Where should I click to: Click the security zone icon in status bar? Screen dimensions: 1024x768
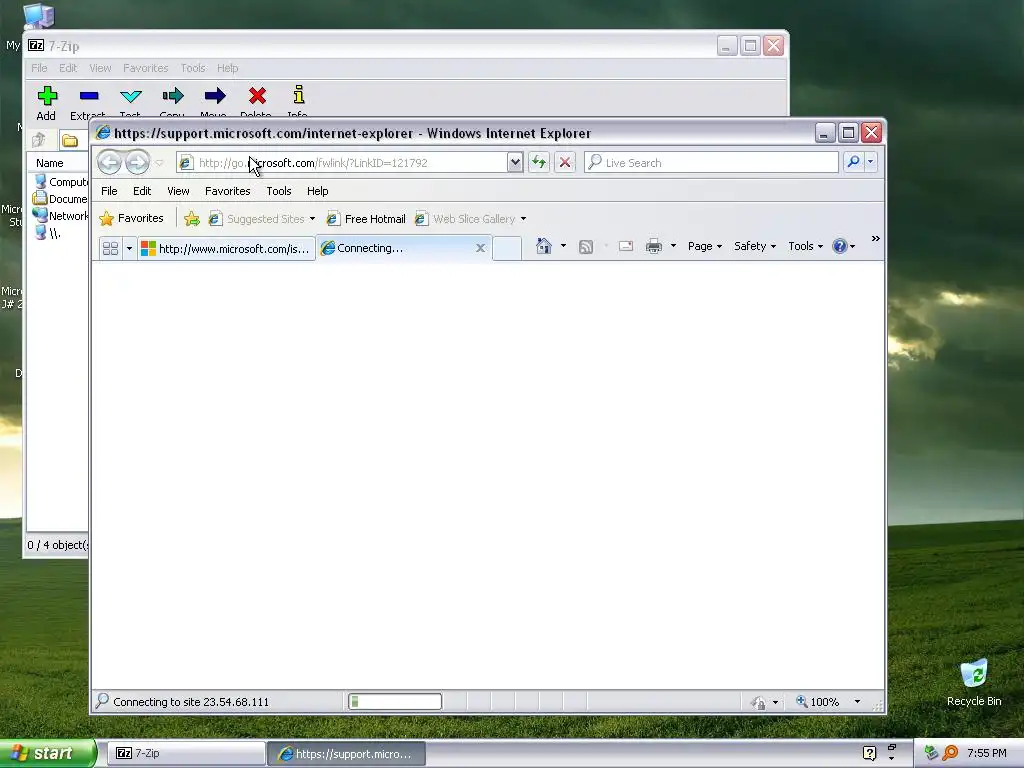758,703
